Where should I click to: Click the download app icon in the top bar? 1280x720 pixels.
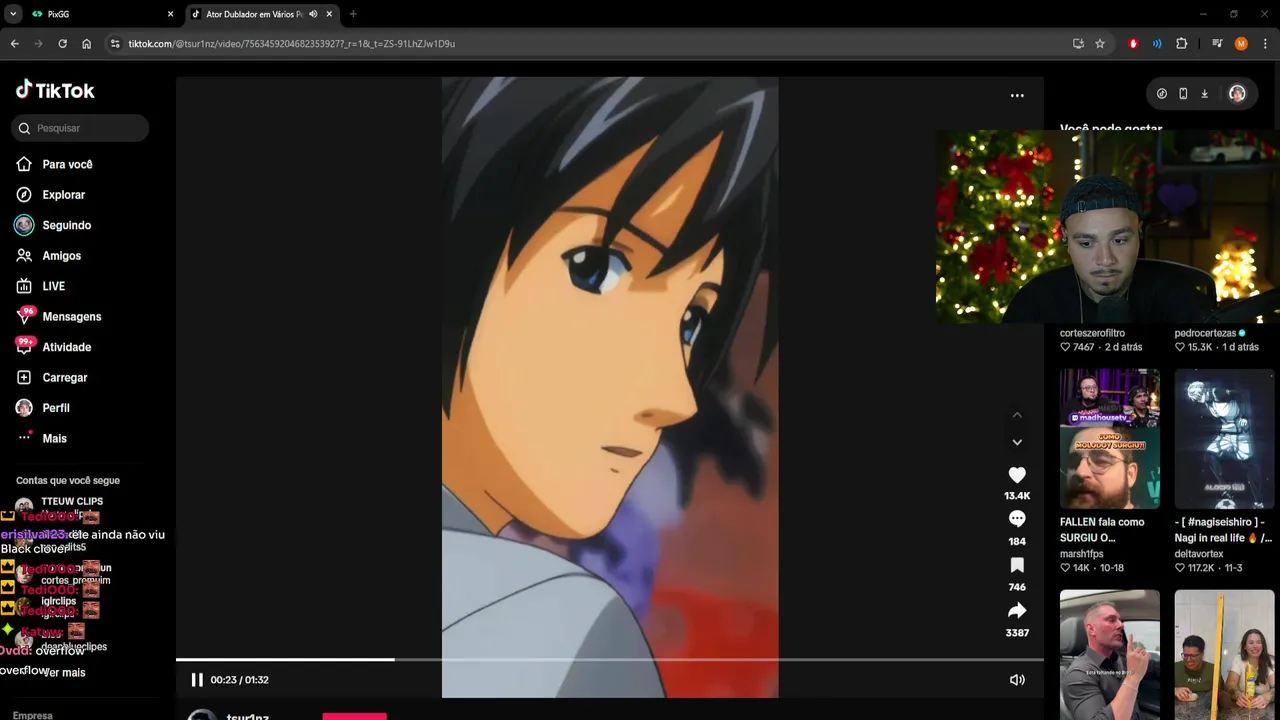click(x=1204, y=93)
